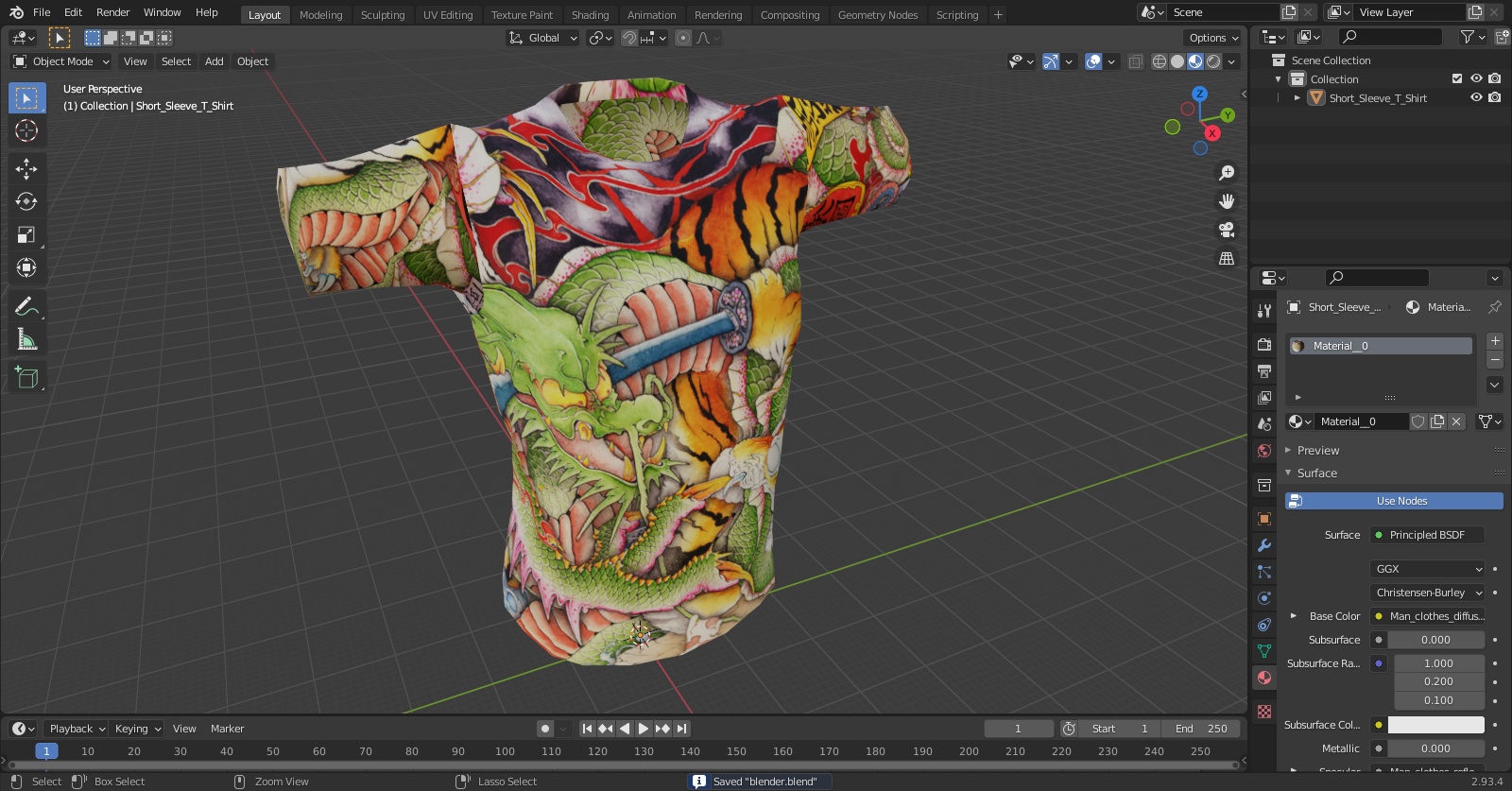Click the Subsurface value slider
Image resolution: width=1512 pixels, height=791 pixels.
[1435, 640]
